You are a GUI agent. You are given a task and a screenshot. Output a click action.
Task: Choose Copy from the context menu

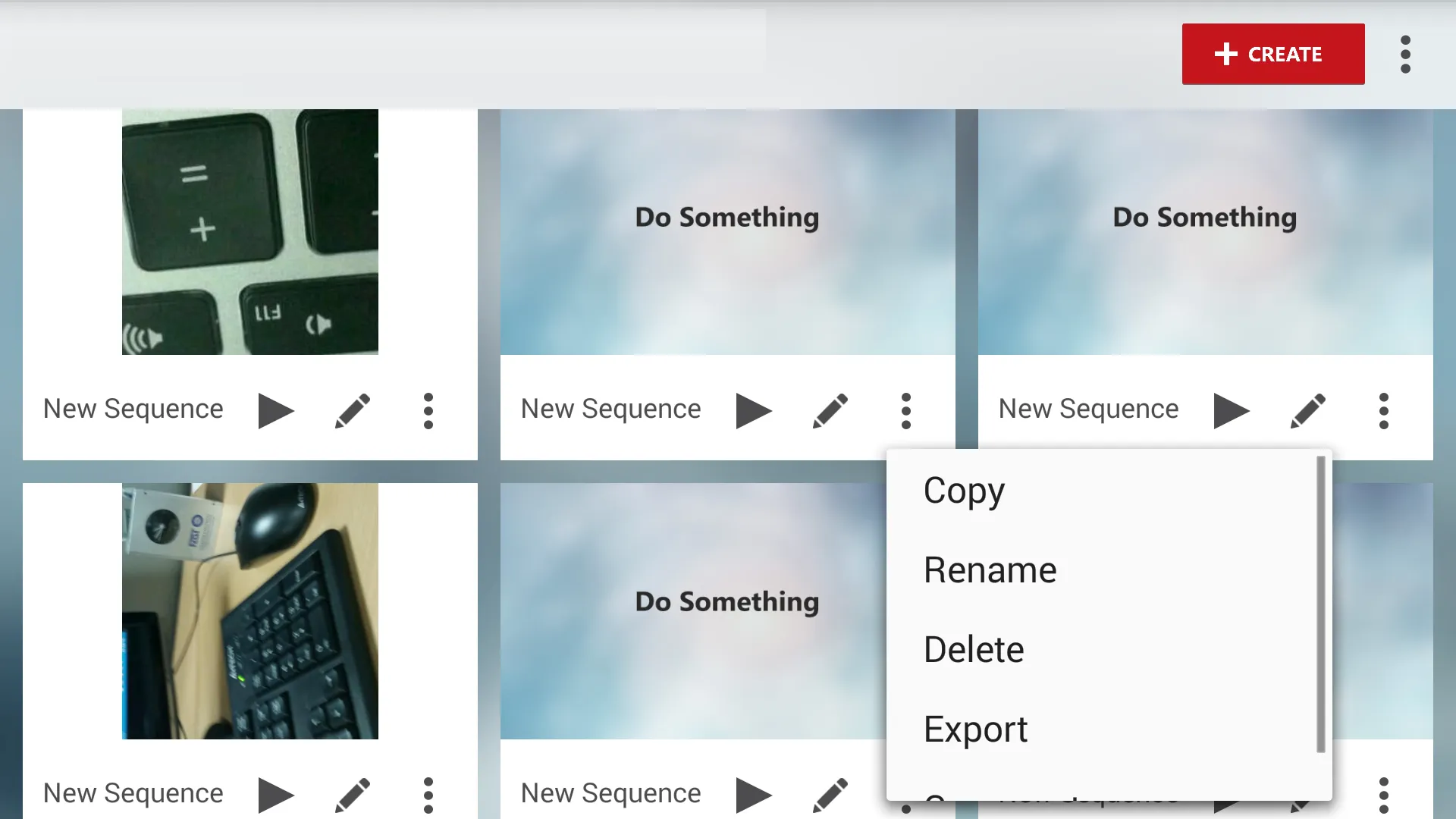pos(964,491)
